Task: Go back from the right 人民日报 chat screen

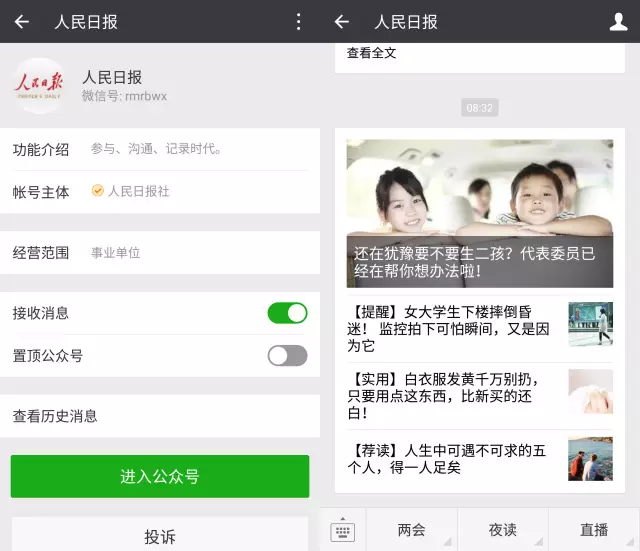Action: point(342,22)
